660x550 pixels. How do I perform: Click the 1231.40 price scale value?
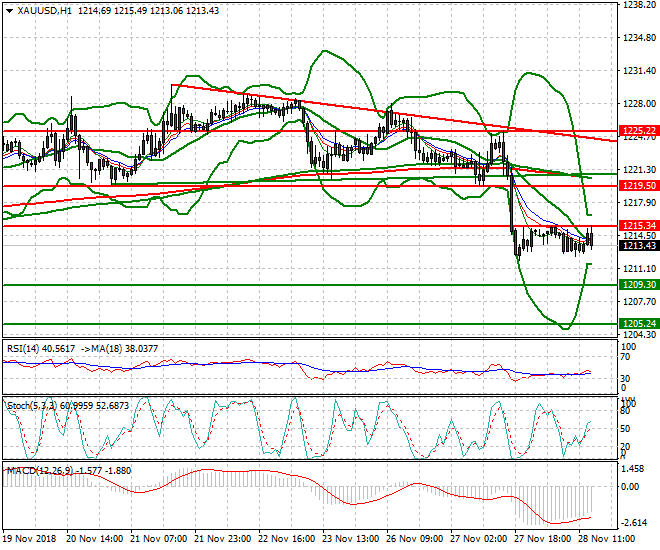(x=639, y=71)
